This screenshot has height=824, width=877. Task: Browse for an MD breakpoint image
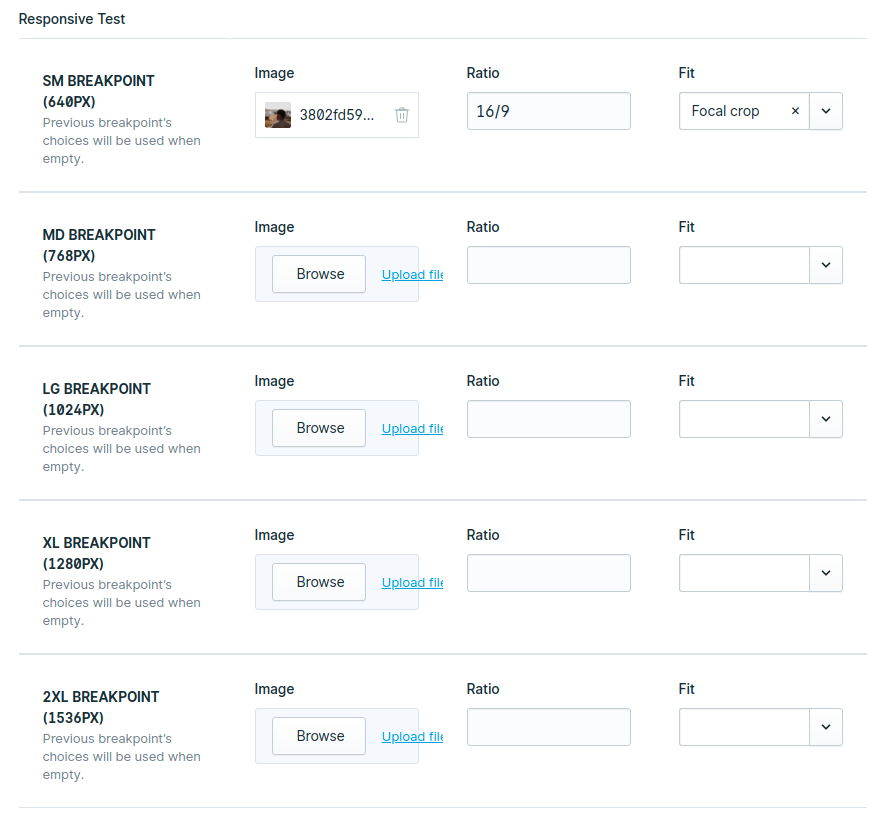(x=319, y=273)
